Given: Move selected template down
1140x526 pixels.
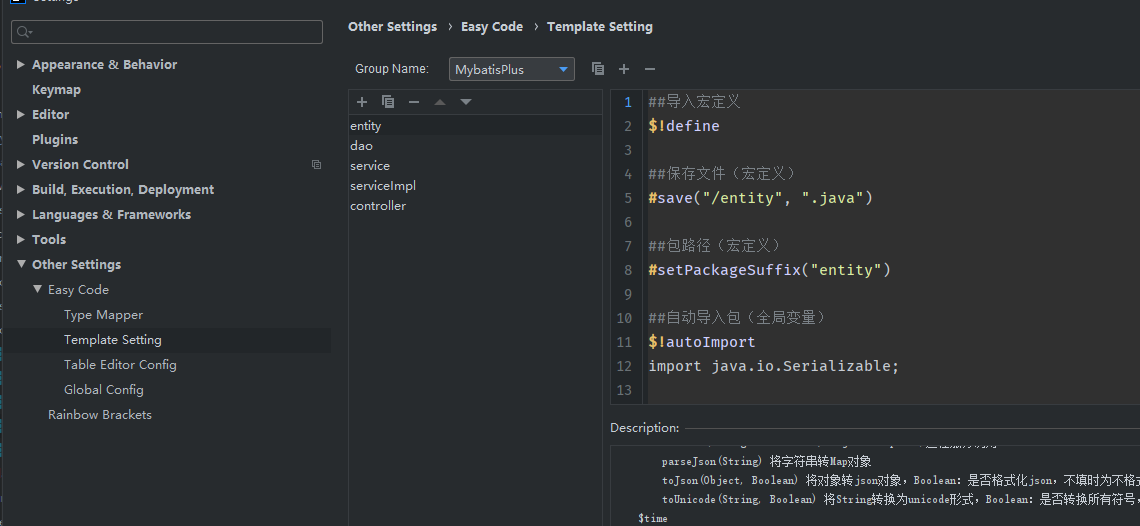Looking at the screenshot, I should (x=466, y=102).
